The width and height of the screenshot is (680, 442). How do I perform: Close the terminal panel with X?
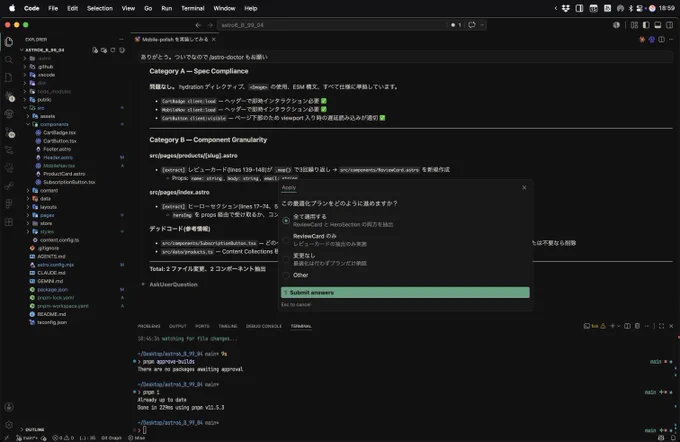[x=671, y=326]
